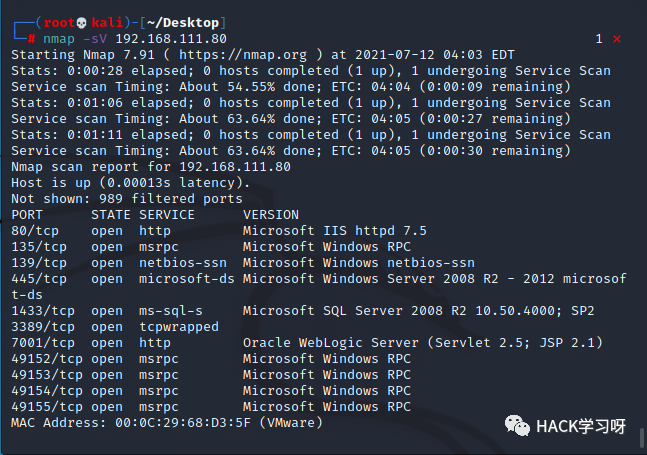Click the microsoft-ds service name

point(187,279)
